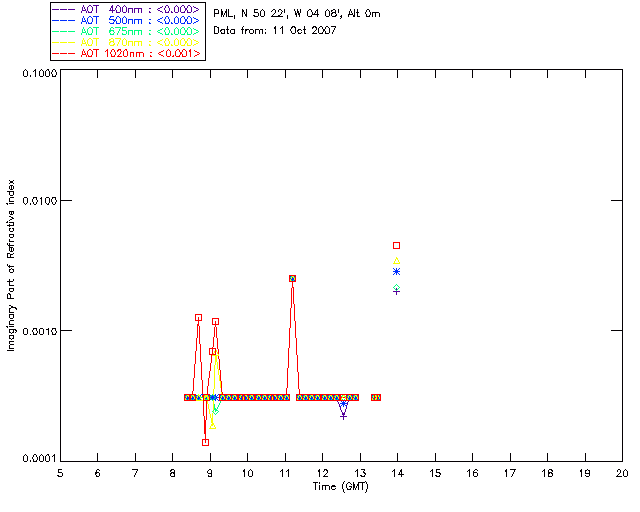Viewport: 640px width, 512px height.
Task: Click the 0.0010 y-axis tick label
Action: coord(40,331)
